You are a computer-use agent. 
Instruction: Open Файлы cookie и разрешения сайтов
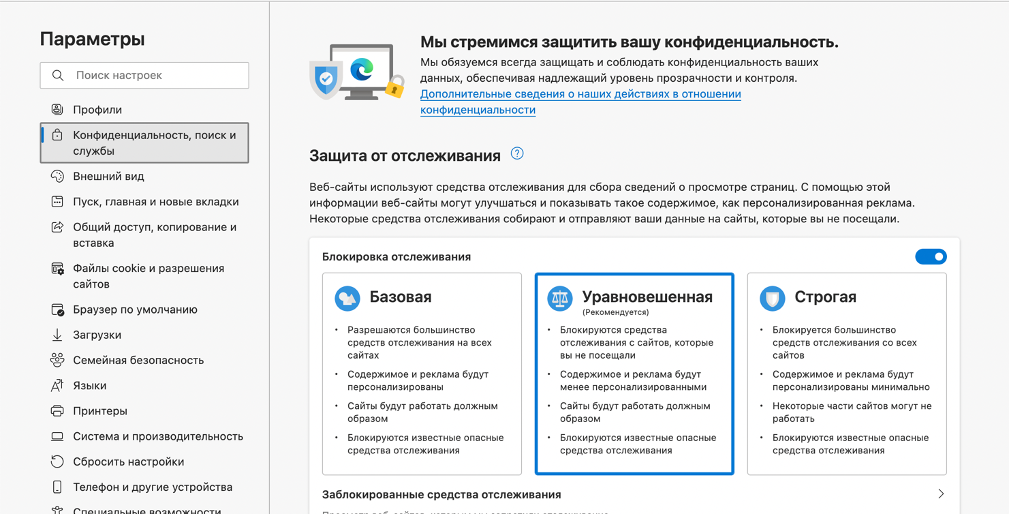point(144,276)
